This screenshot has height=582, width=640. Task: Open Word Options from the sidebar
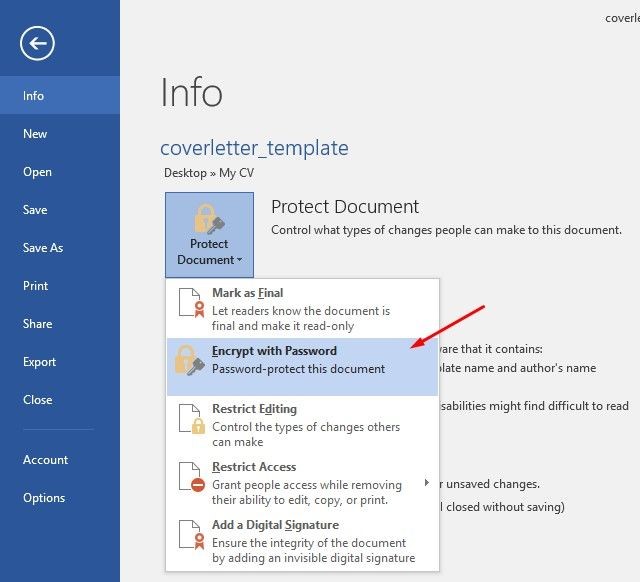pyautogui.click(x=44, y=498)
